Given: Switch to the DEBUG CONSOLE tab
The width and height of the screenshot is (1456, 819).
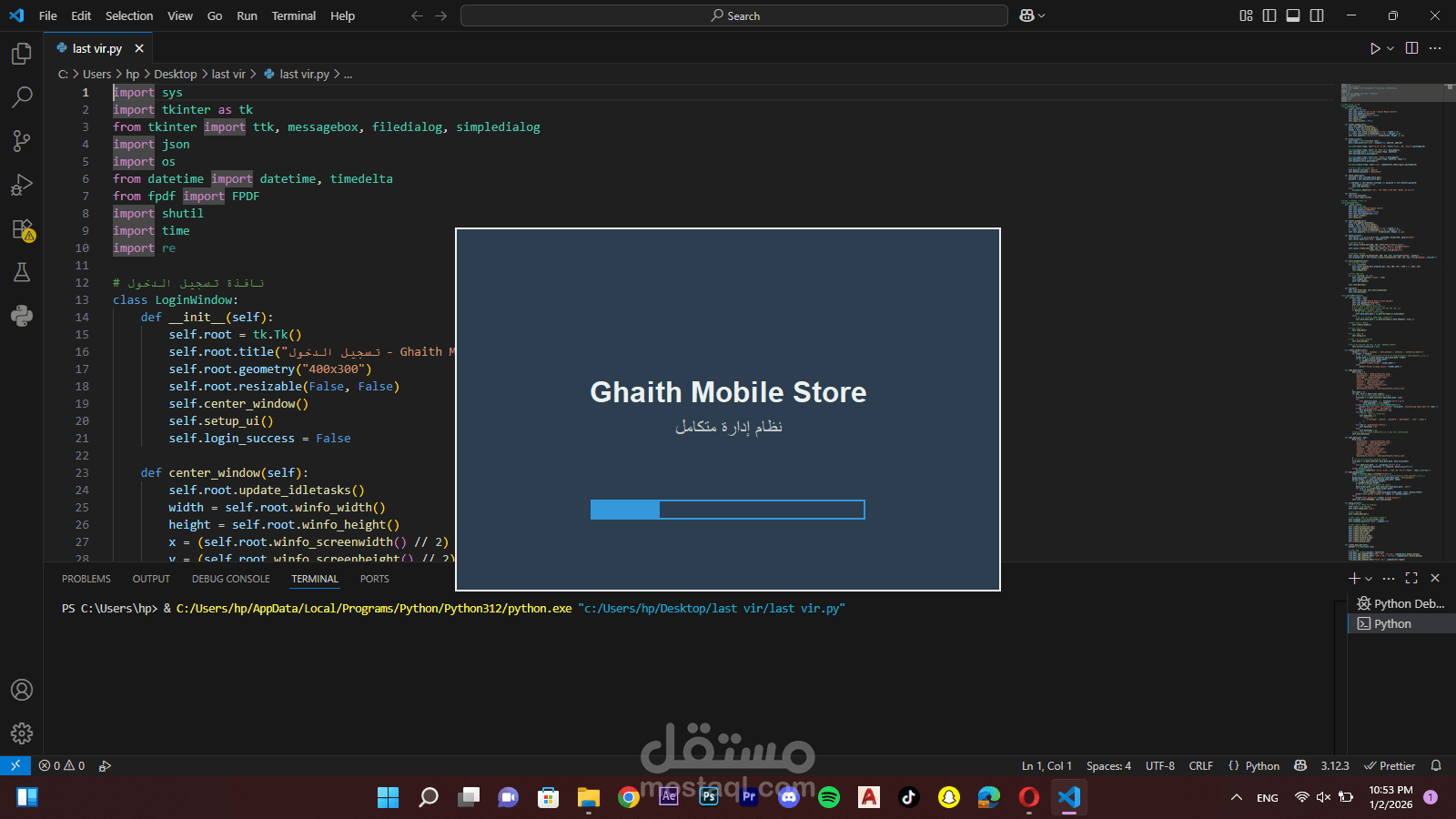Looking at the screenshot, I should [231, 579].
